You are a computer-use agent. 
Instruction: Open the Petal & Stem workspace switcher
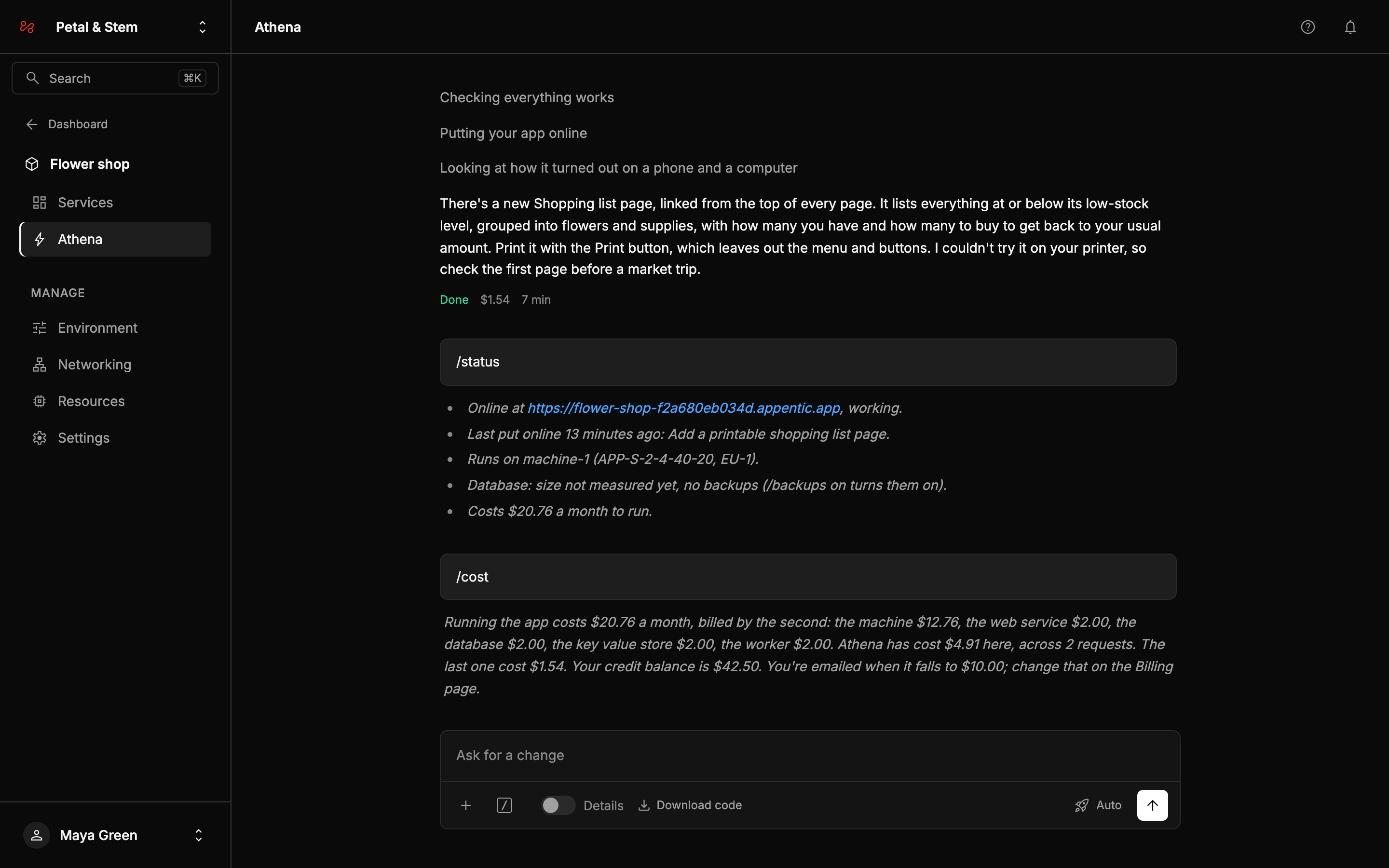tap(202, 27)
